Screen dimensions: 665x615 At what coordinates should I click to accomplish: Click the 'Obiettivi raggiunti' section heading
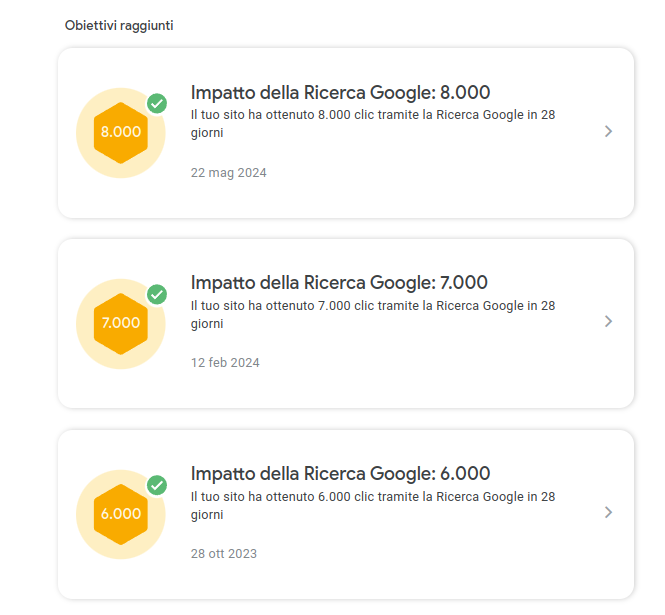click(119, 26)
